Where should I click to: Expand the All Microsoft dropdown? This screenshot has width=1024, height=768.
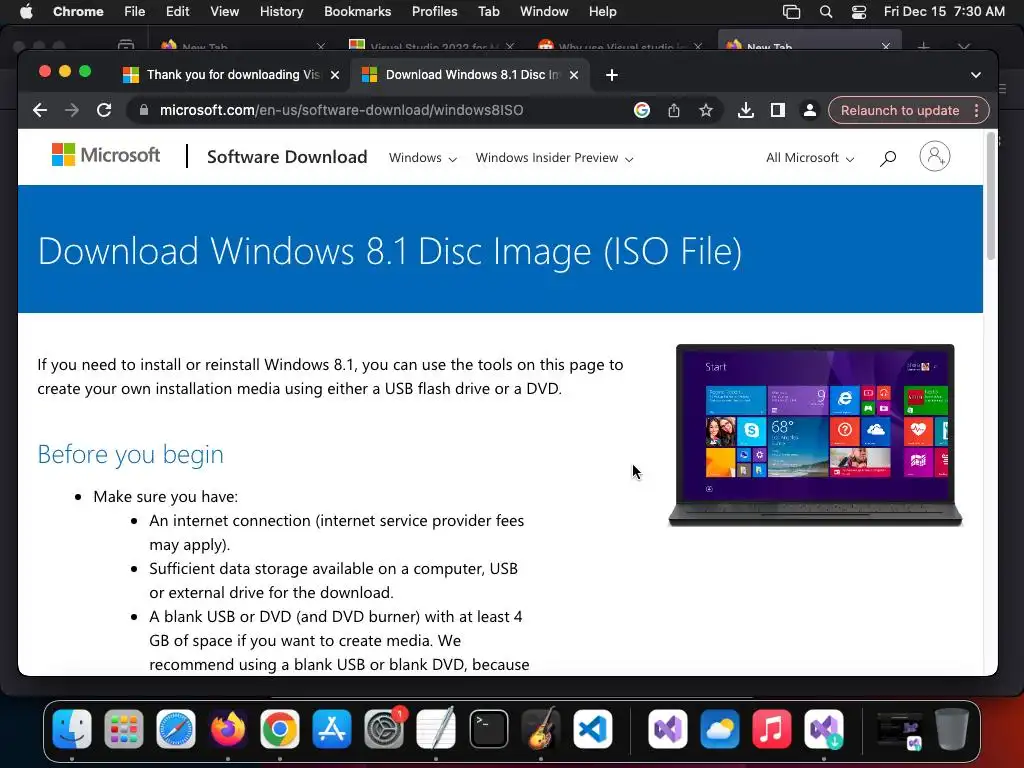coord(810,158)
